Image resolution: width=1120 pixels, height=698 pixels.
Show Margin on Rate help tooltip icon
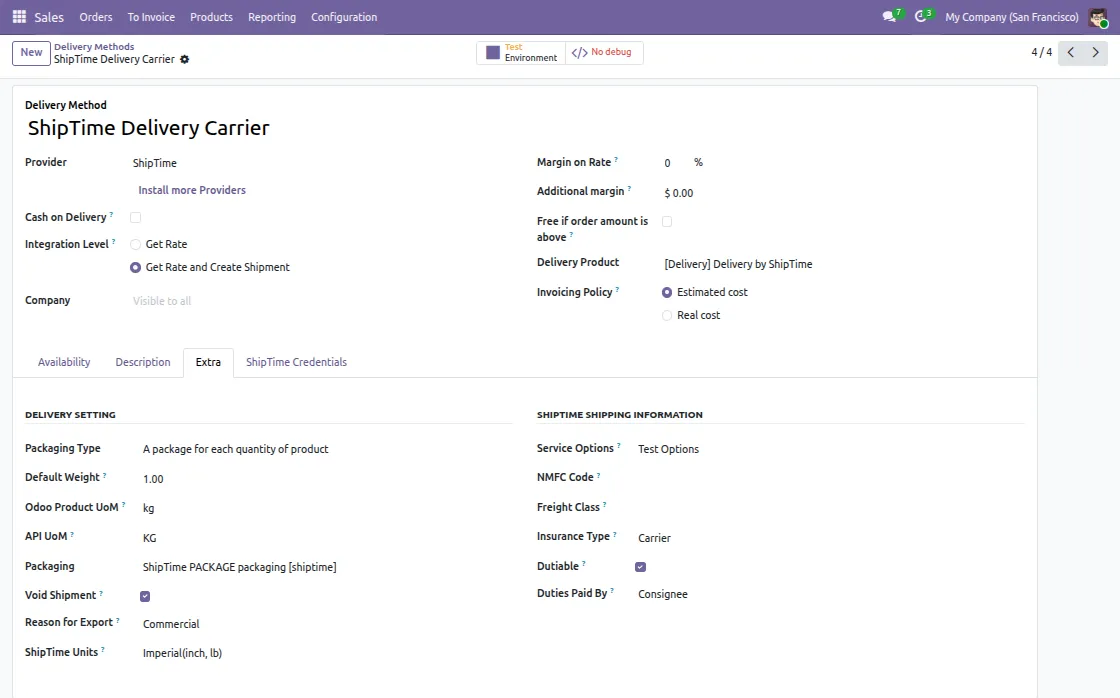click(616, 159)
